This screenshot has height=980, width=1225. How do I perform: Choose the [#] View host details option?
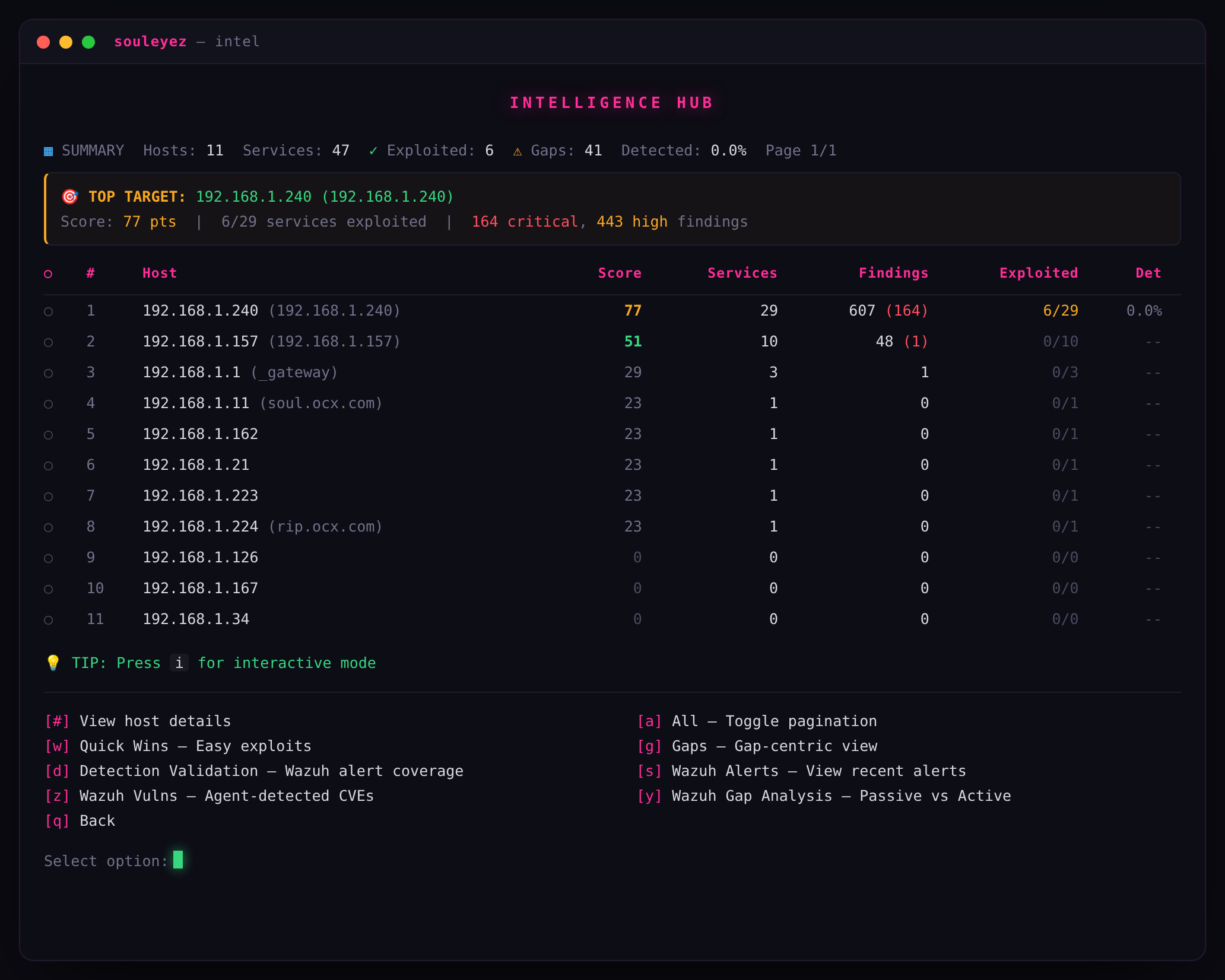tap(138, 721)
